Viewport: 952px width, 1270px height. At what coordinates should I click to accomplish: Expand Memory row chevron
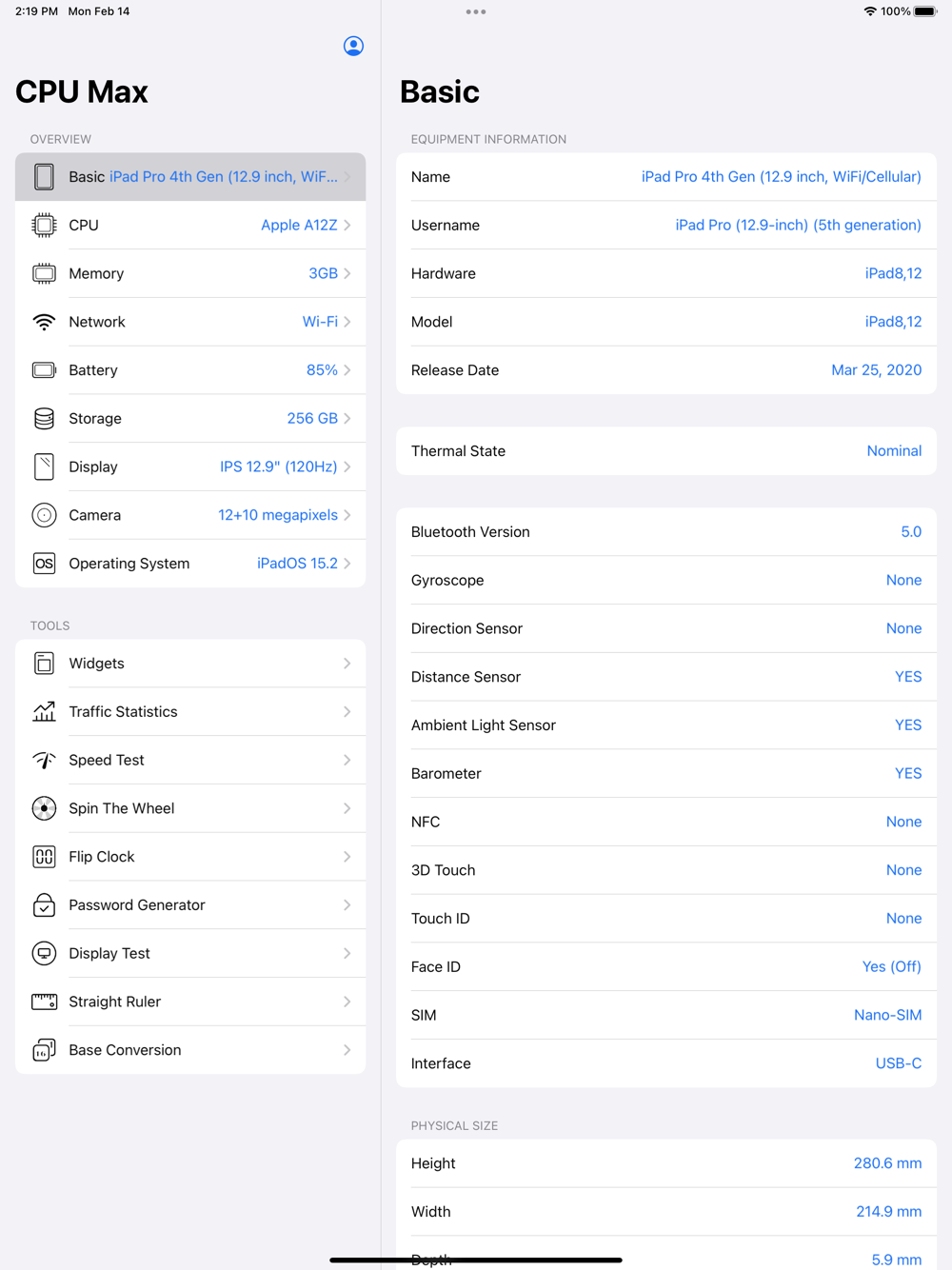pyautogui.click(x=347, y=274)
